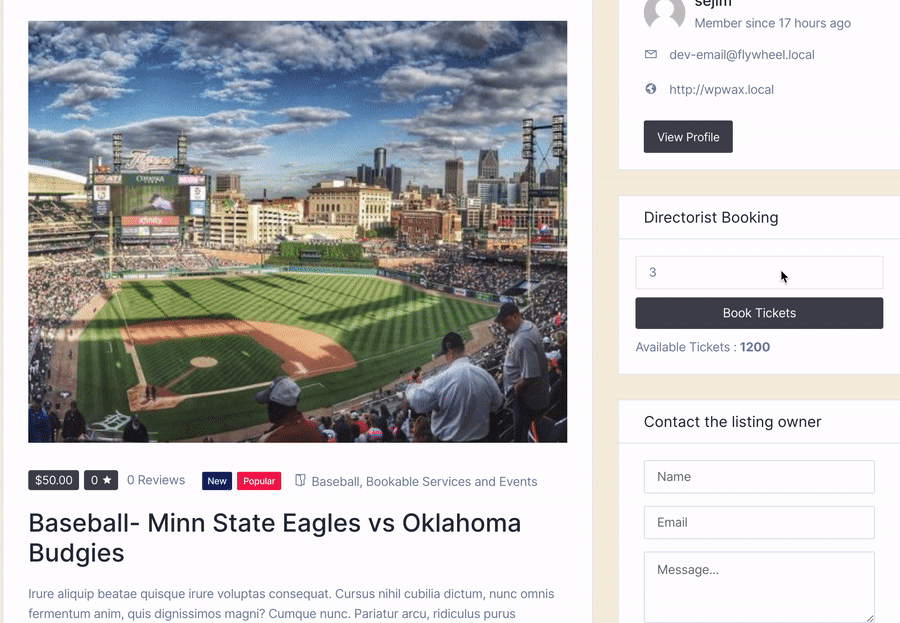Click the View Profile button

(x=688, y=137)
